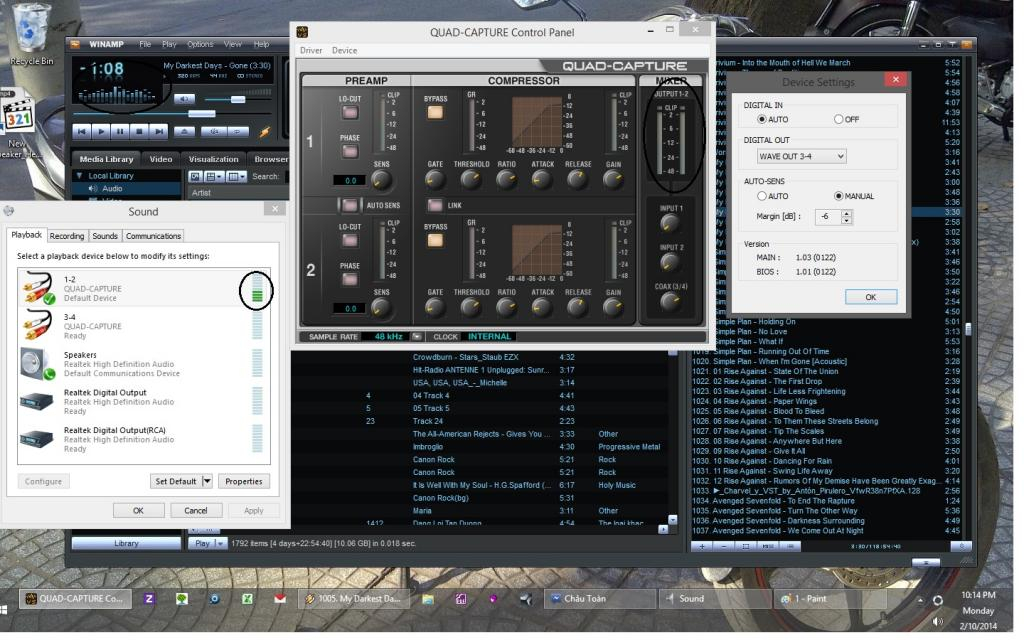Switch to Recording tab in Sound
Viewport: 1024px width, 640px height.
(x=67, y=236)
